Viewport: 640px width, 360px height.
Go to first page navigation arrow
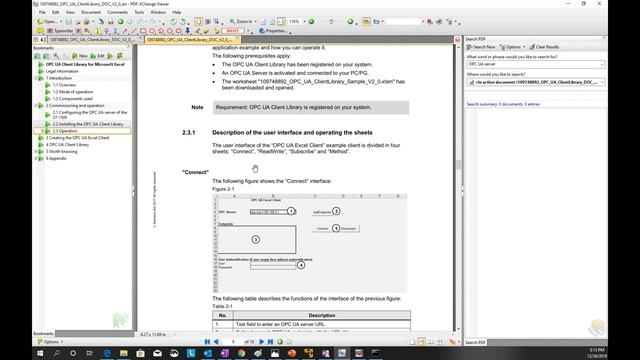tap(207, 342)
